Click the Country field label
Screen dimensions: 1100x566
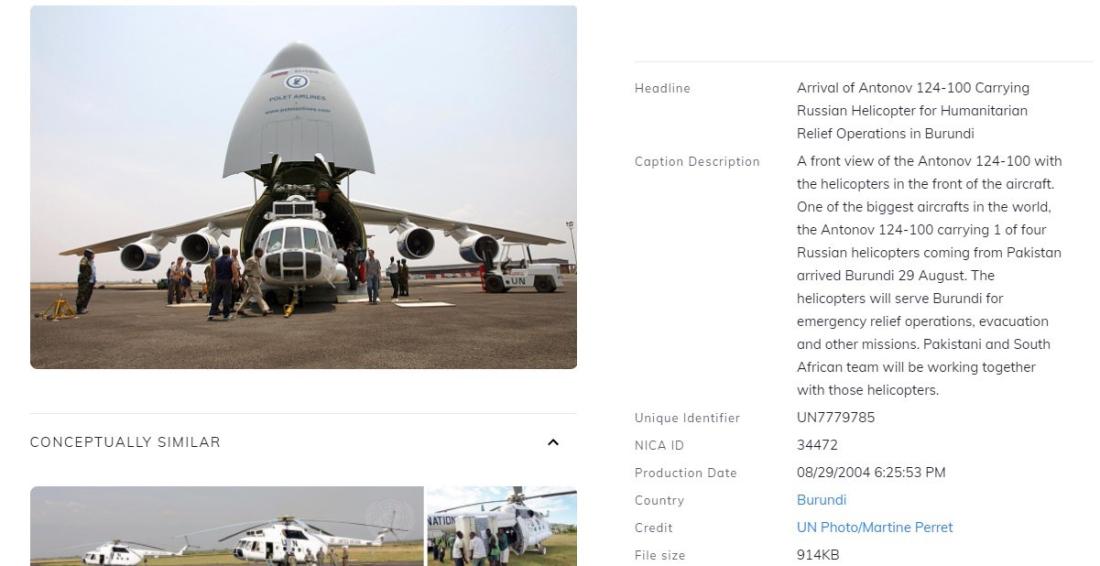(x=659, y=501)
